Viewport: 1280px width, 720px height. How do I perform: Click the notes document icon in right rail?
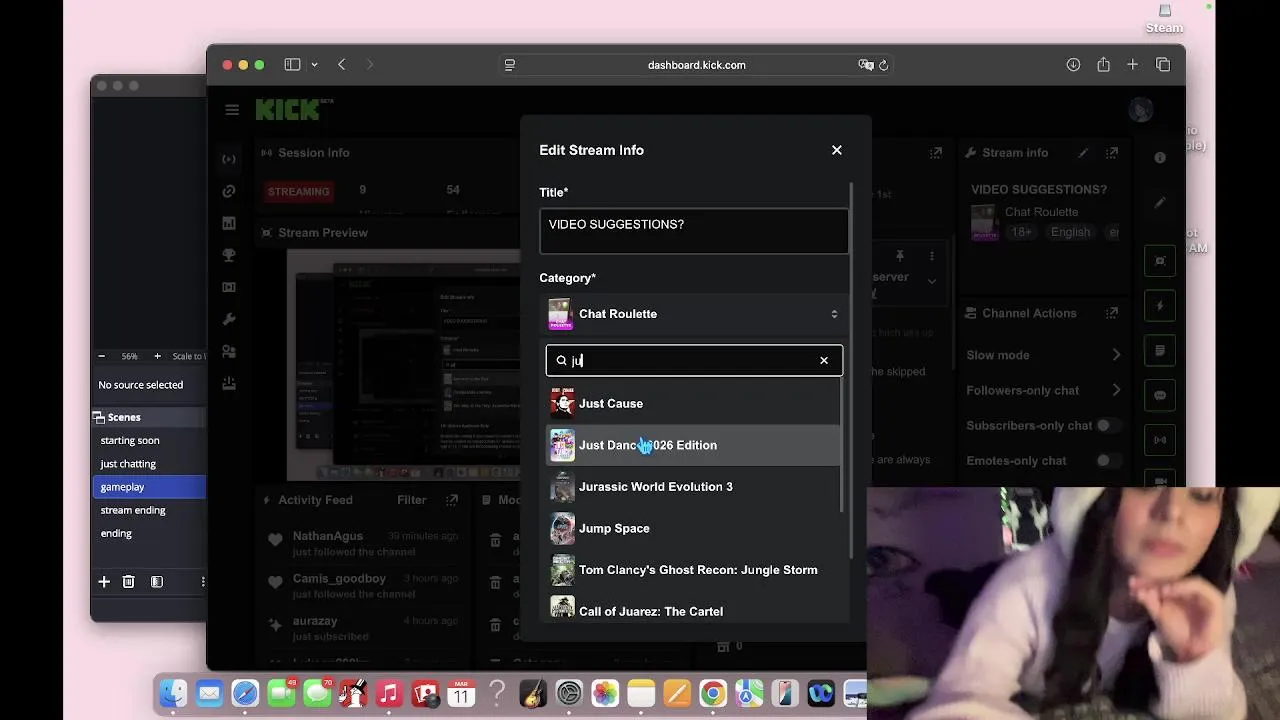click(x=1160, y=351)
